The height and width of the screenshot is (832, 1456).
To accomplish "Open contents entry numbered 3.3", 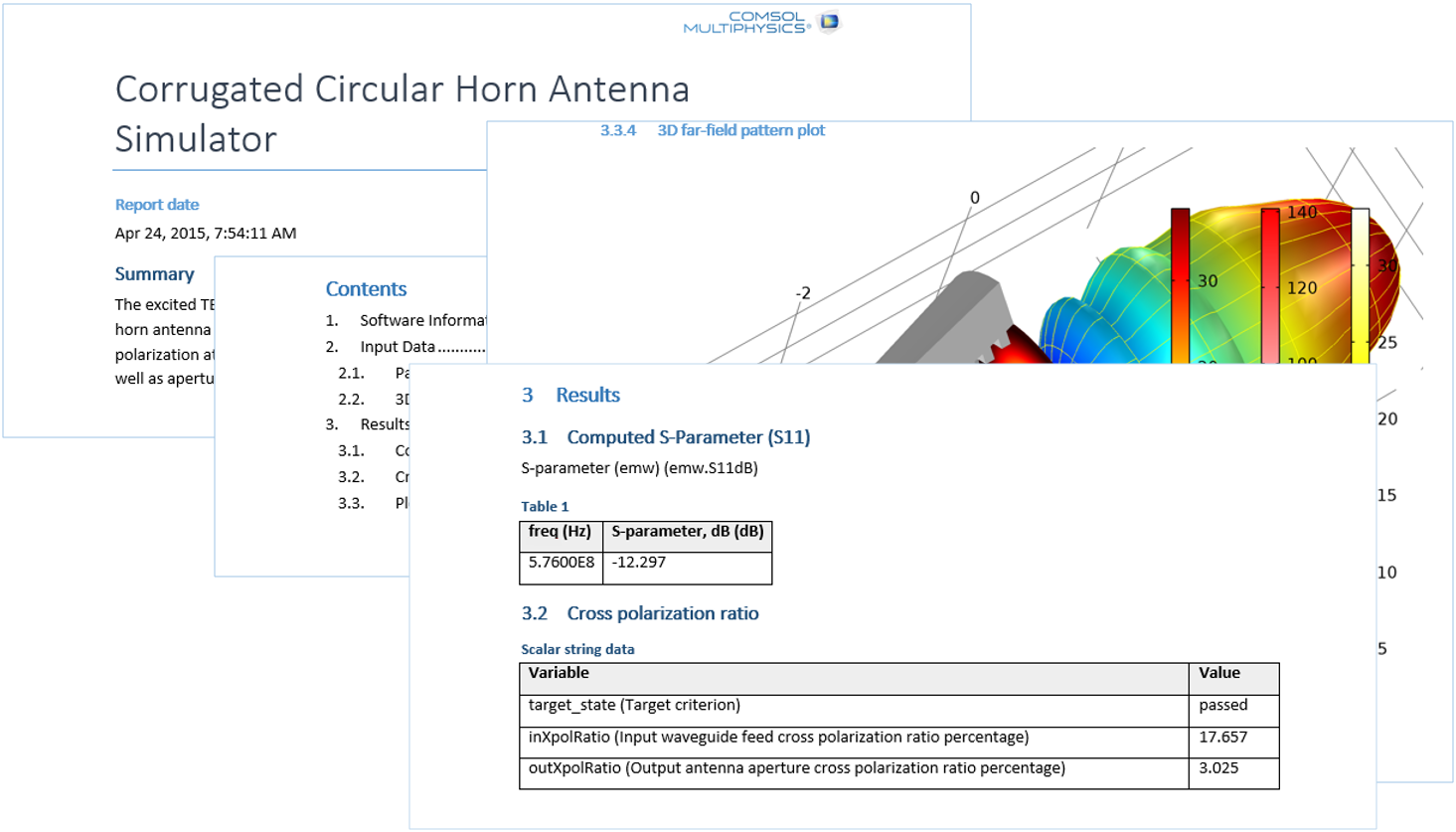I will pyautogui.click(x=374, y=503).
